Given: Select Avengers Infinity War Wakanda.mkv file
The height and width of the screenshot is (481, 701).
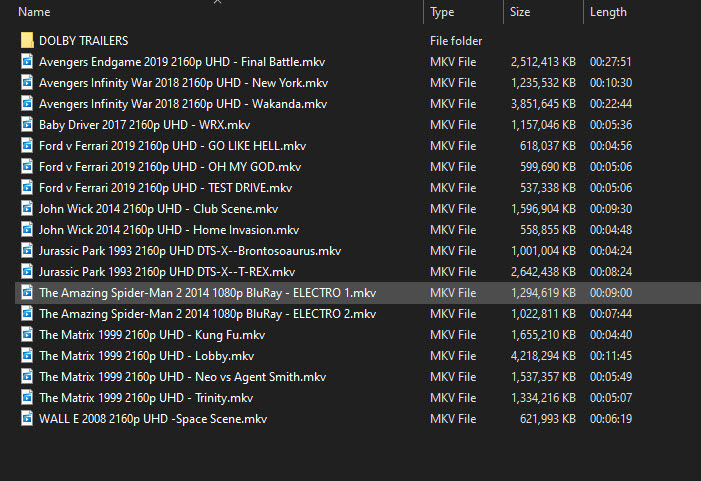Looking at the screenshot, I should [183, 104].
